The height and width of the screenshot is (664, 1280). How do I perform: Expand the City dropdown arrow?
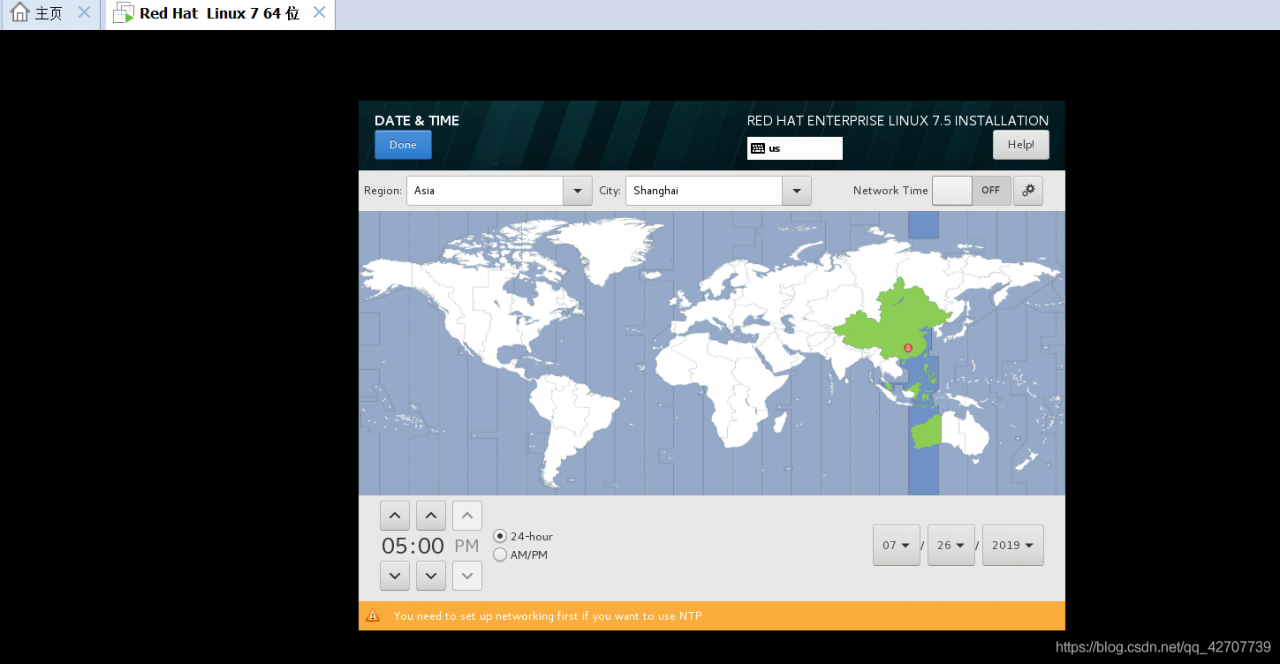tap(797, 190)
